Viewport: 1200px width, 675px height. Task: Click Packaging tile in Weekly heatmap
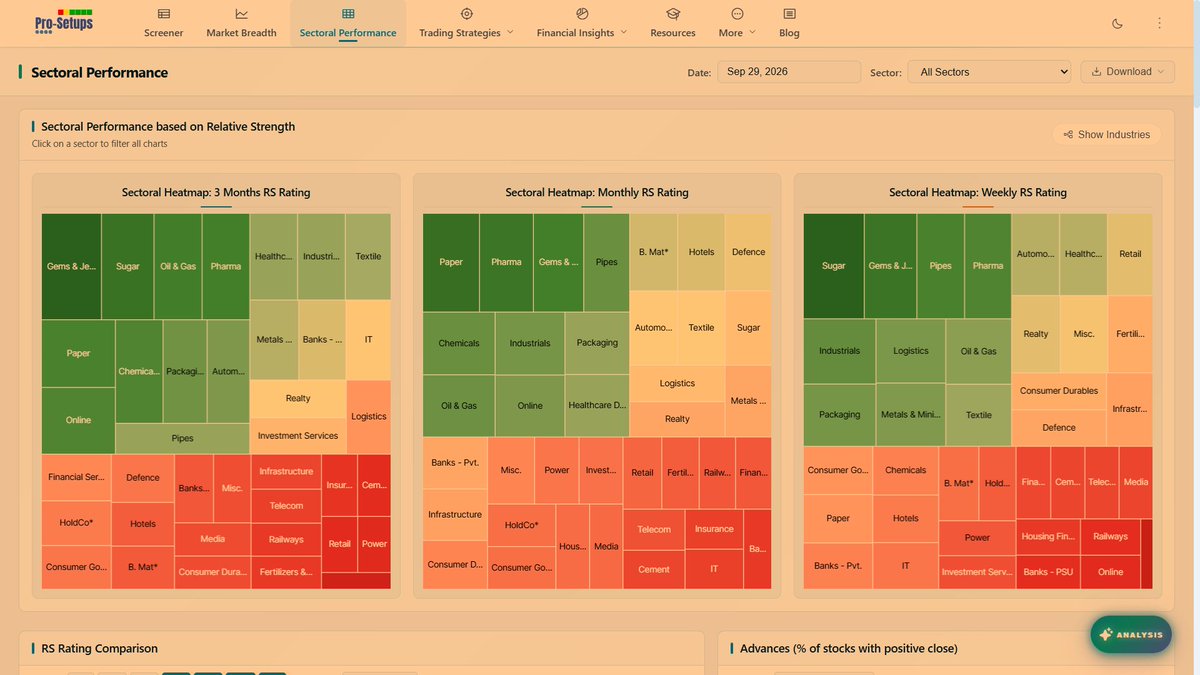[839, 415]
